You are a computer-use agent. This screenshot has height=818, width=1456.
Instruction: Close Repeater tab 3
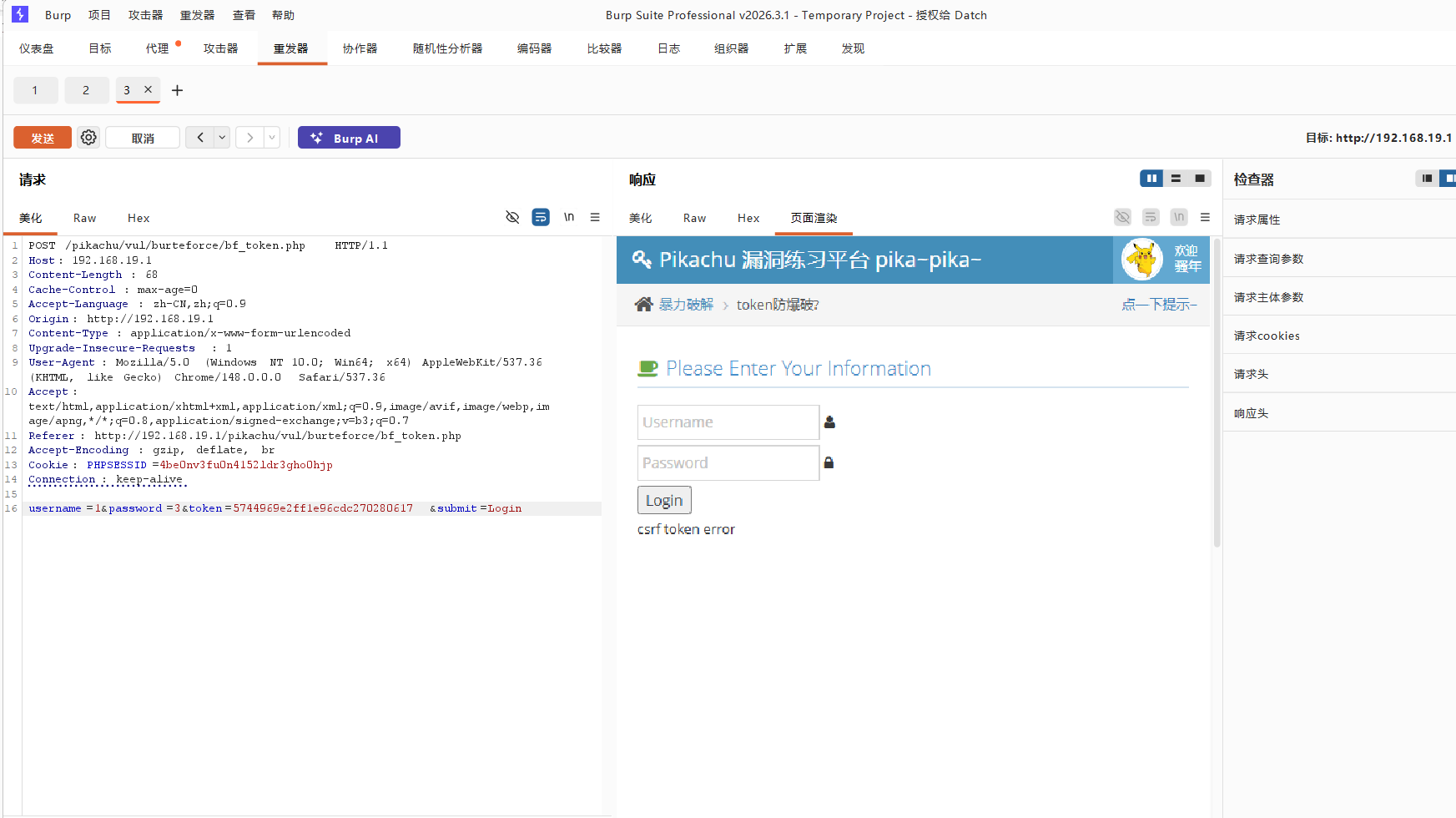pyautogui.click(x=148, y=89)
